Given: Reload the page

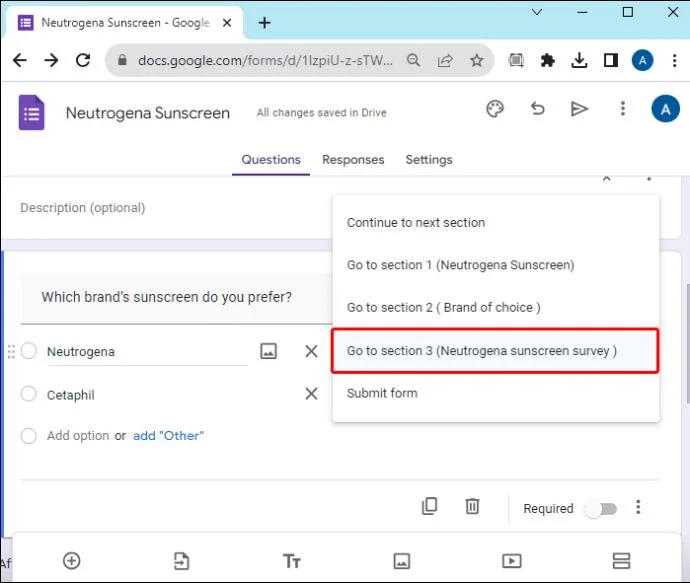Looking at the screenshot, I should pyautogui.click(x=83, y=60).
